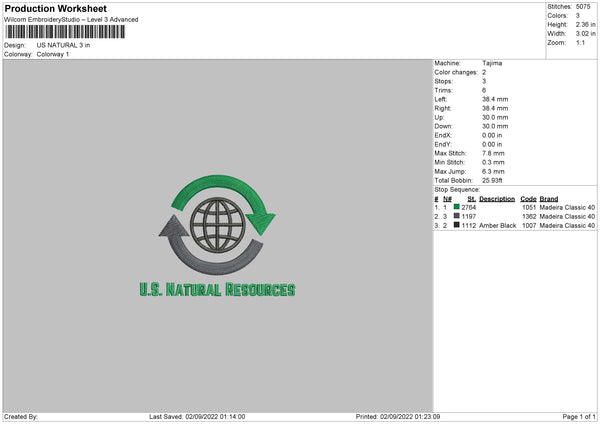Screen dimensions: 600x424
Task: Click the Up value '30.0 mm'
Action: coord(495,117)
